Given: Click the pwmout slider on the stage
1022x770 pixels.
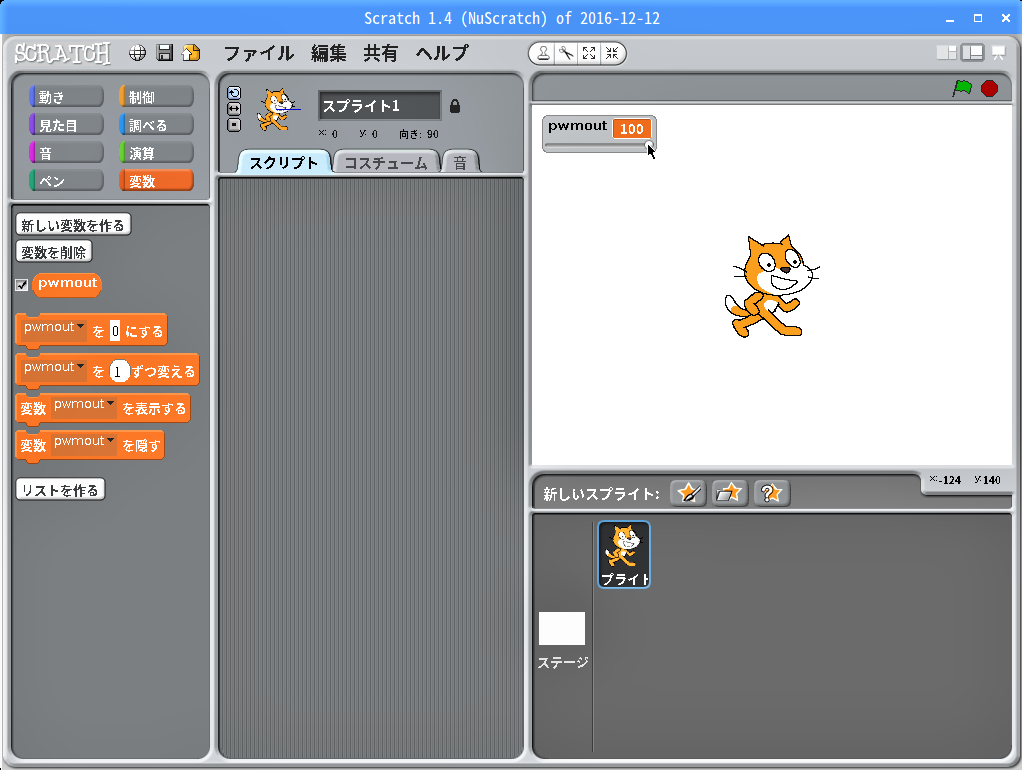Looking at the screenshot, I should click(x=598, y=147).
